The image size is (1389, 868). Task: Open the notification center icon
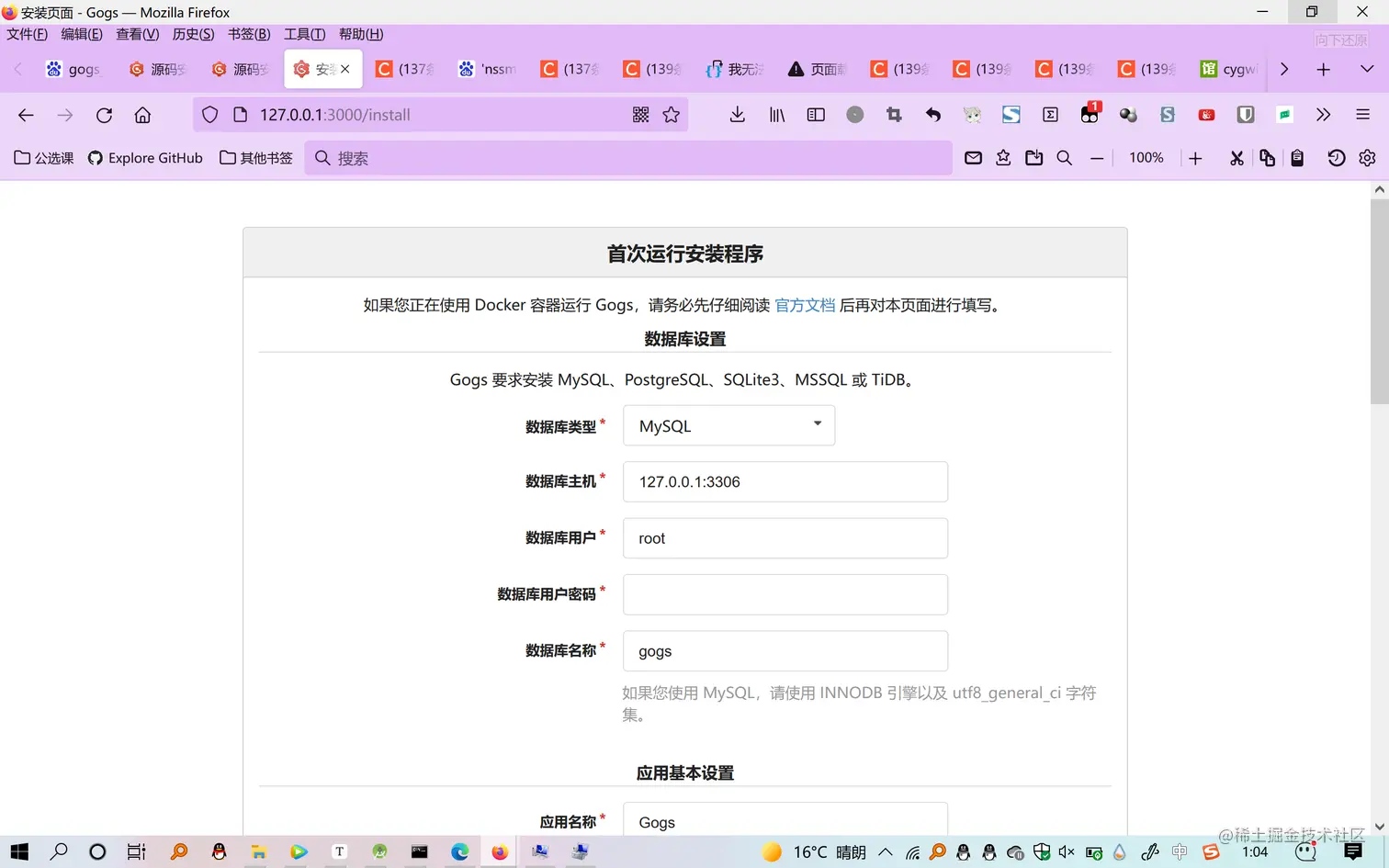[1353, 851]
